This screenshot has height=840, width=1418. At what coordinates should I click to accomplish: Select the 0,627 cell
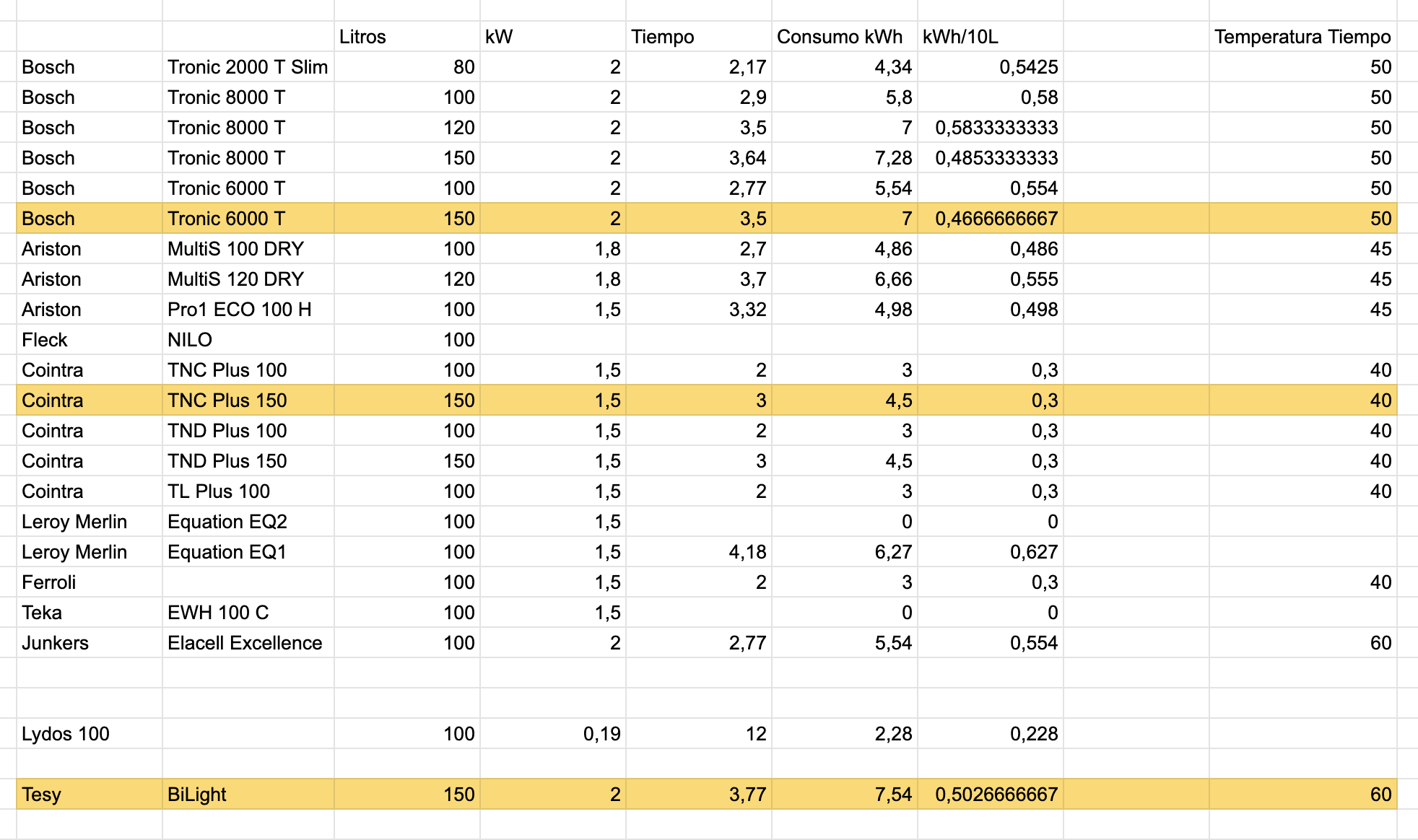991,552
